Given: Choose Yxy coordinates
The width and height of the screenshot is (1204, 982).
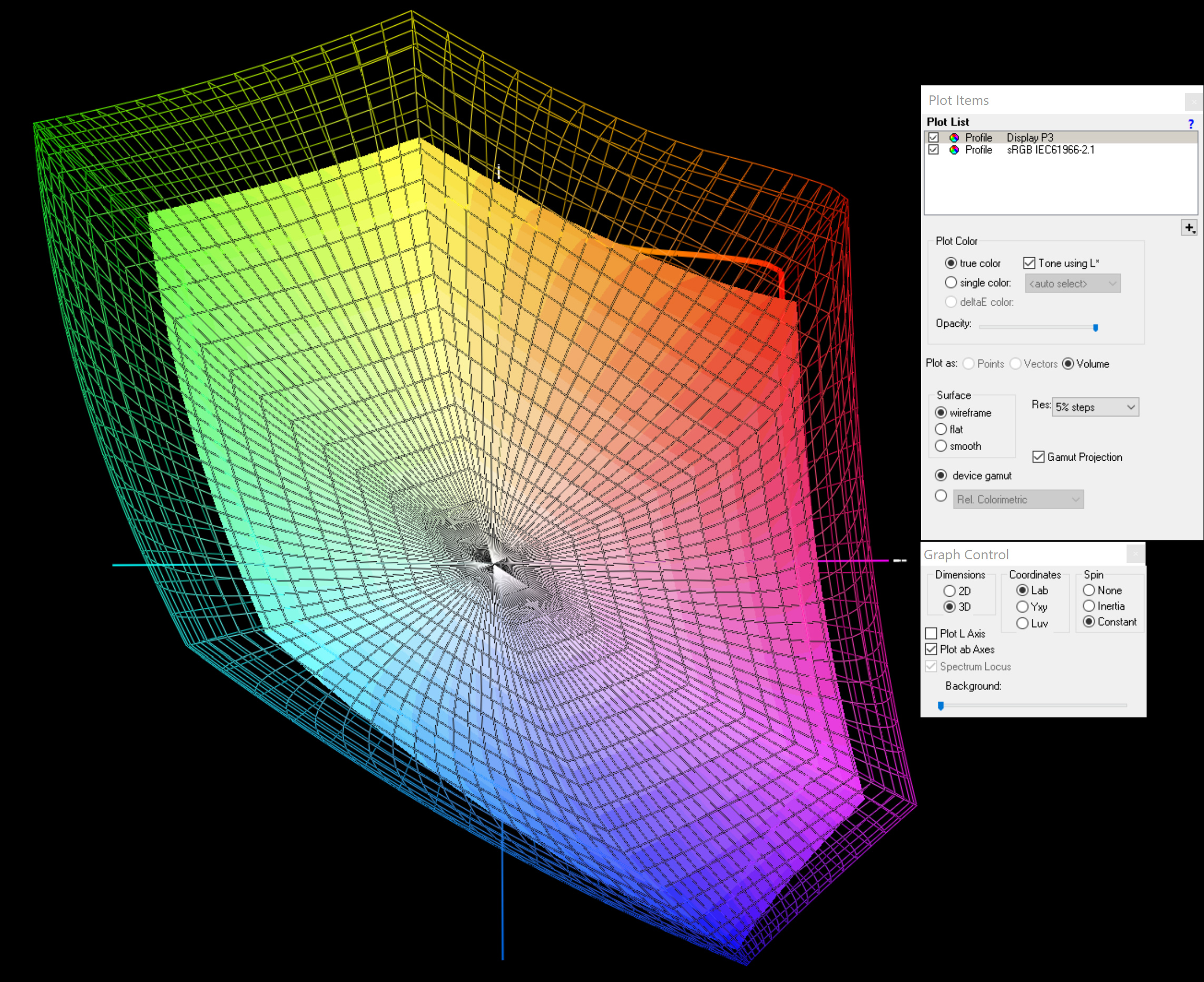Looking at the screenshot, I should tap(1022, 607).
